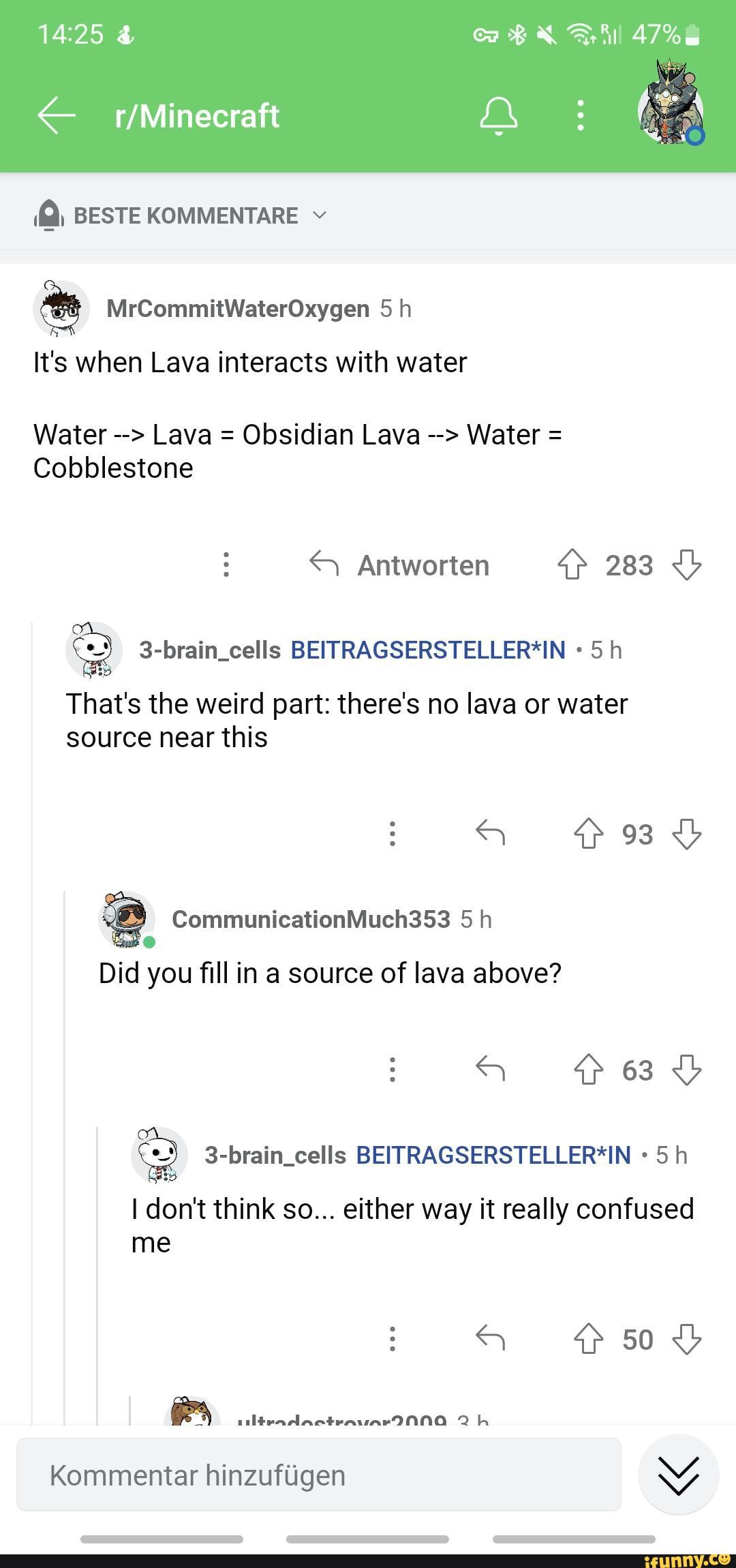Open options menu for 93-point comment
The width and height of the screenshot is (736, 1568).
point(392,833)
